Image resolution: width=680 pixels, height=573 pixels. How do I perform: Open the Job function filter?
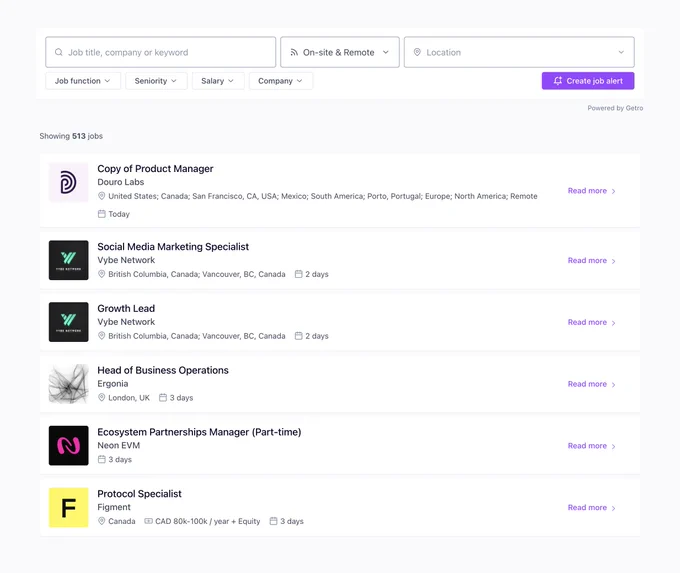click(82, 81)
